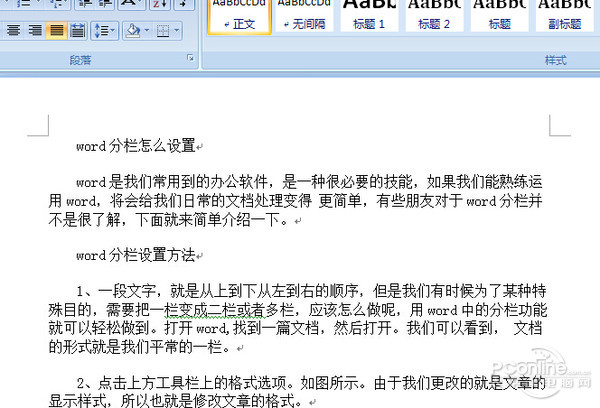Click the line '的形式就是我们平常的一栏'
The image size is (600, 408).
pos(140,347)
